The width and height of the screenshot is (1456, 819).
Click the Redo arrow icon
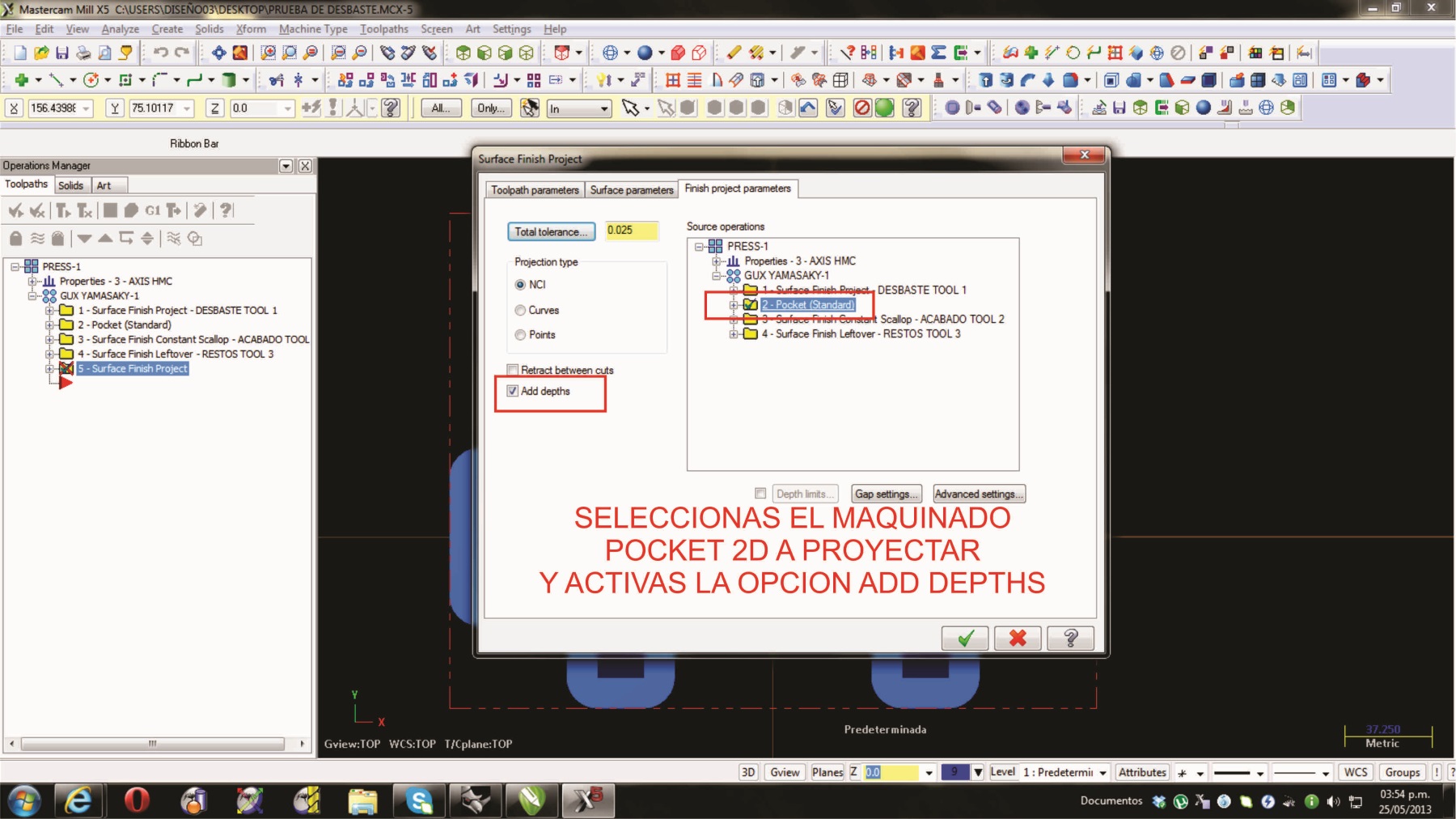pos(182,53)
